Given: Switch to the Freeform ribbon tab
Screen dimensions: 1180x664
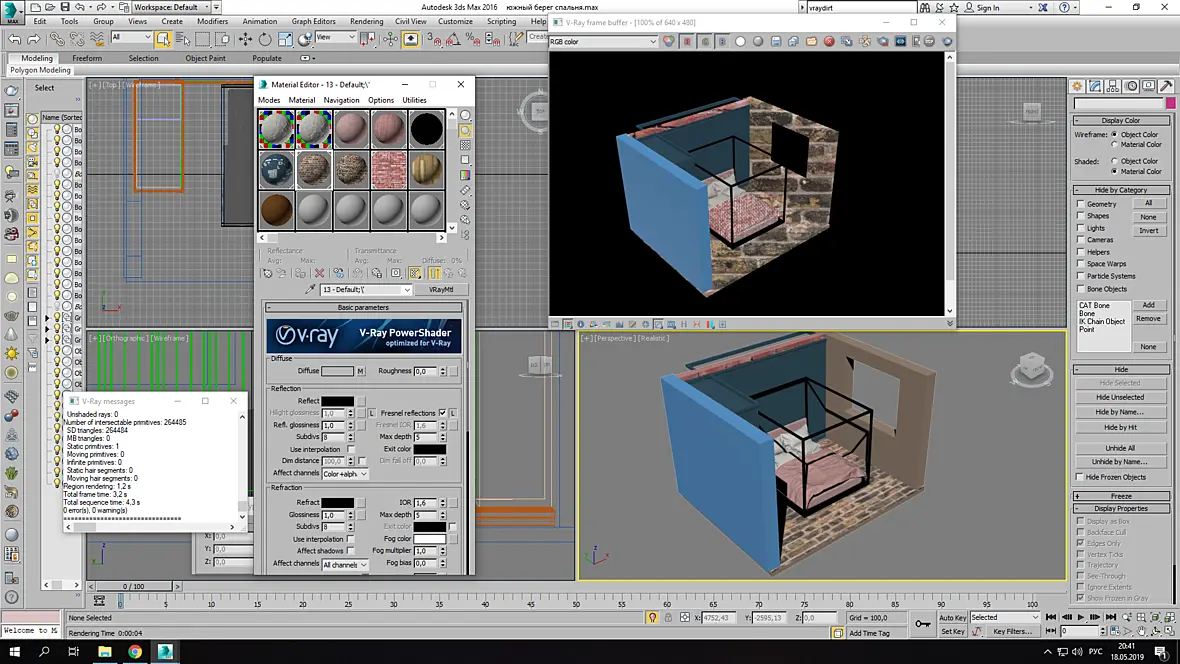Looking at the screenshot, I should coord(87,58).
